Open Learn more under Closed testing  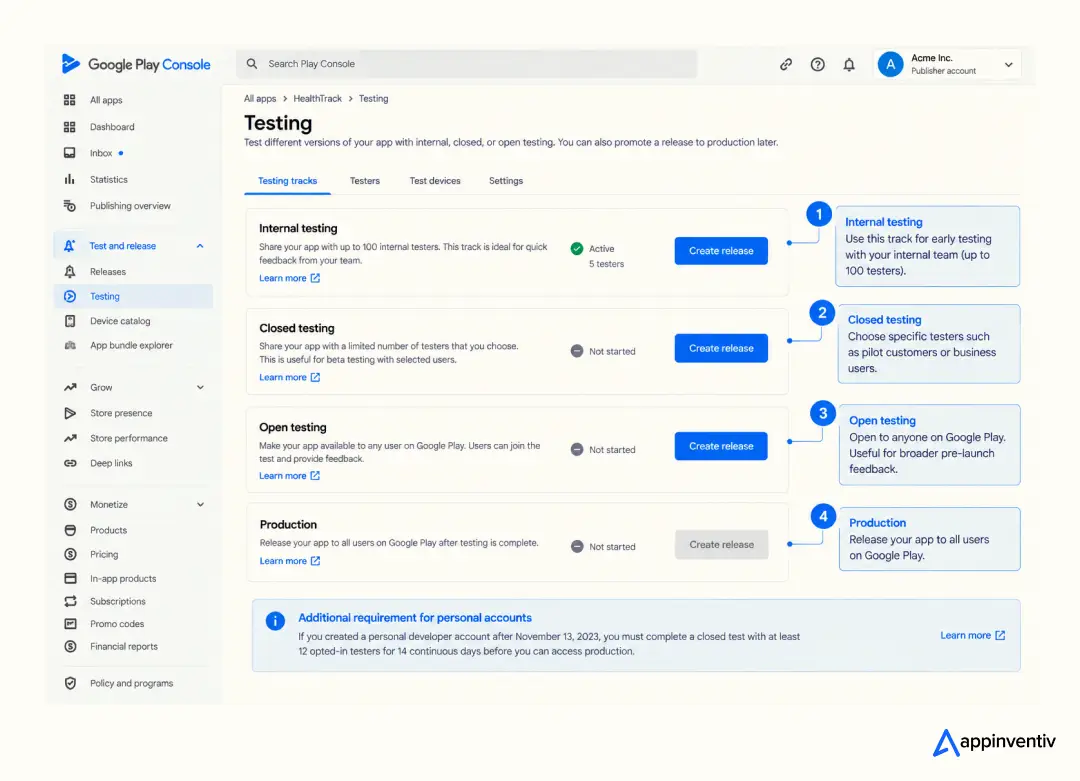289,377
